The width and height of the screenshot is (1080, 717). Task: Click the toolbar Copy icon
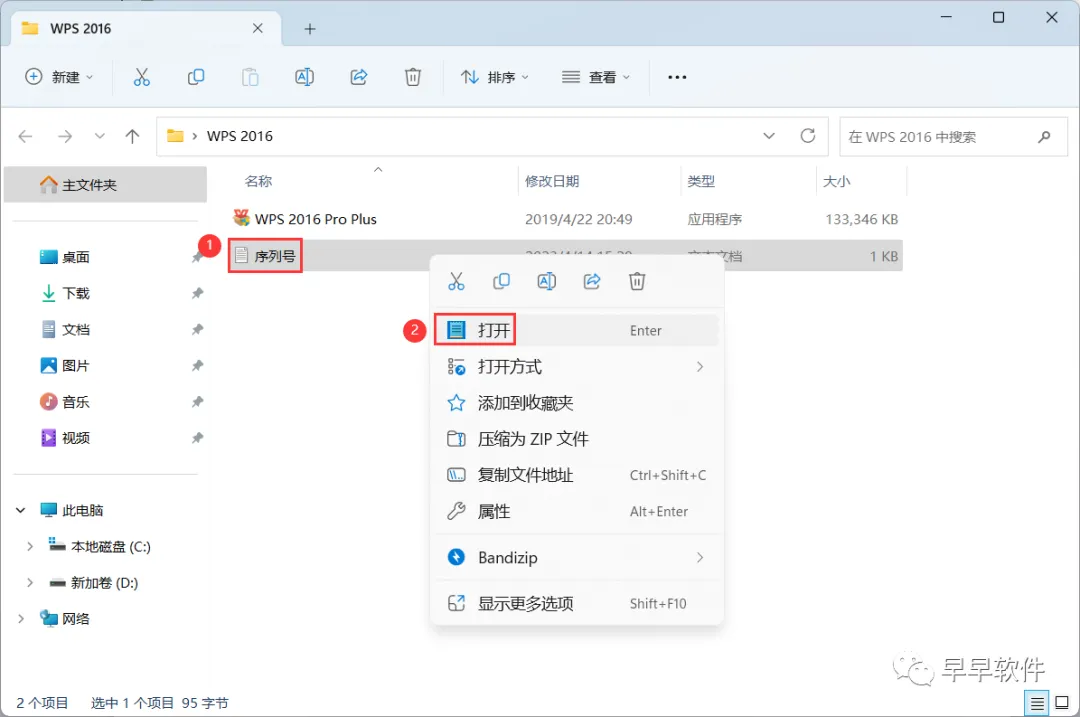[196, 77]
